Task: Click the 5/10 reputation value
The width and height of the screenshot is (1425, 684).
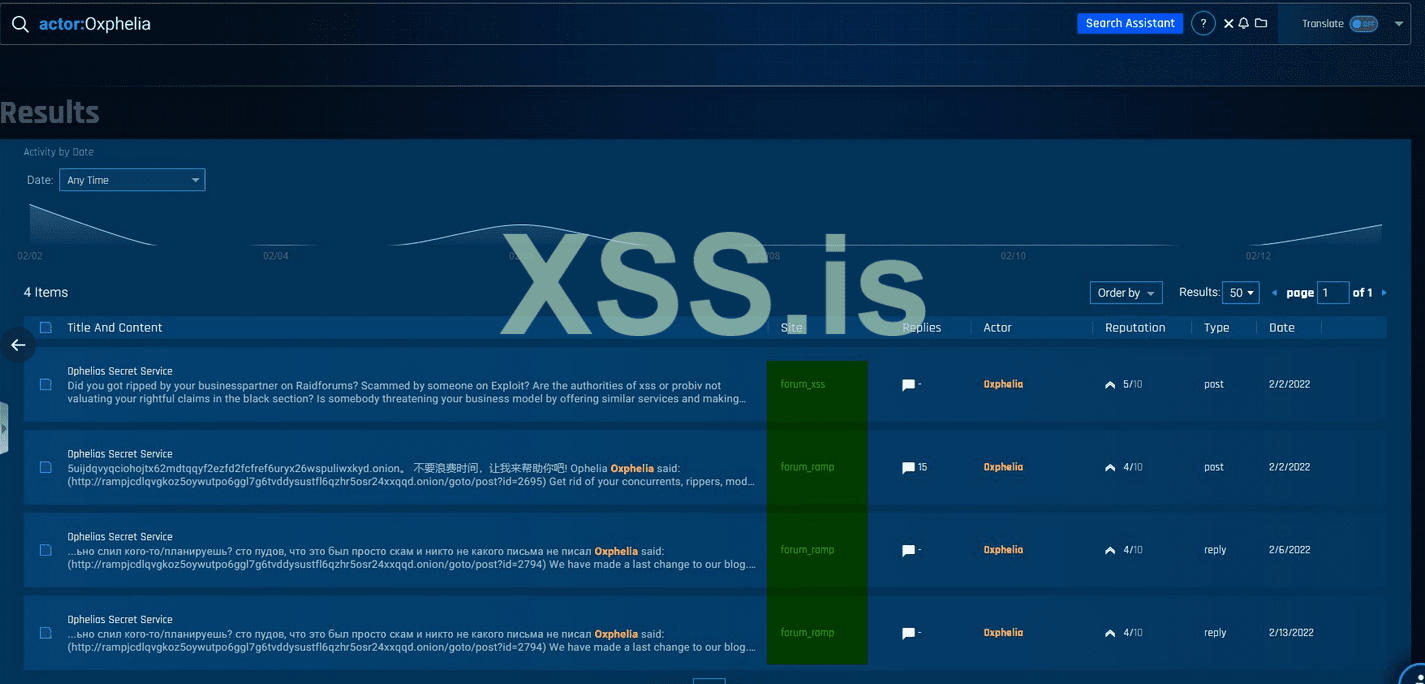Action: 1133,385
